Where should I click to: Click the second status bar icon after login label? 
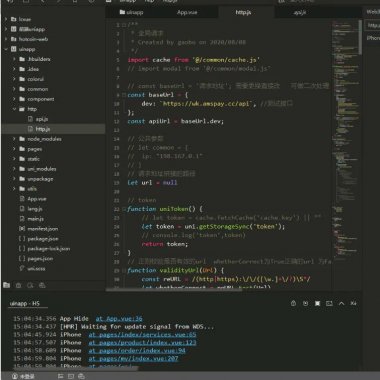[71, 376]
